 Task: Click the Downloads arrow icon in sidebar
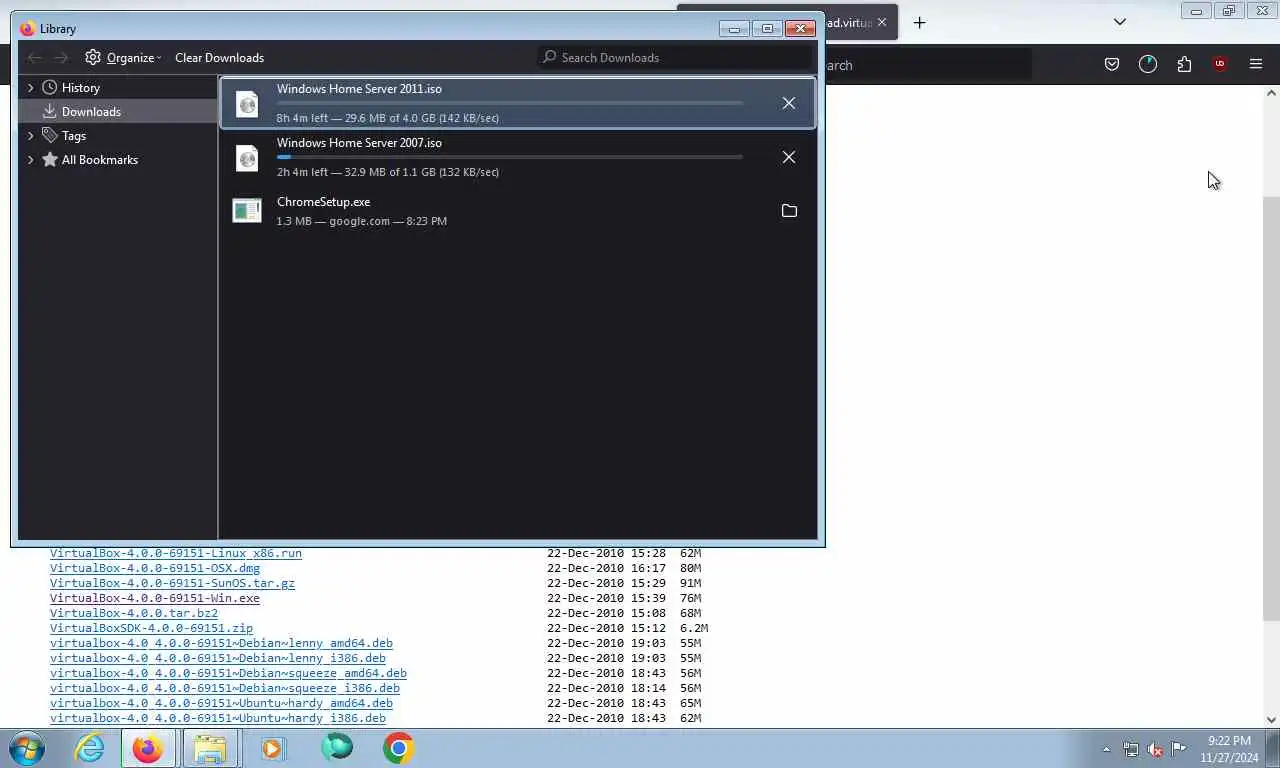(x=49, y=111)
